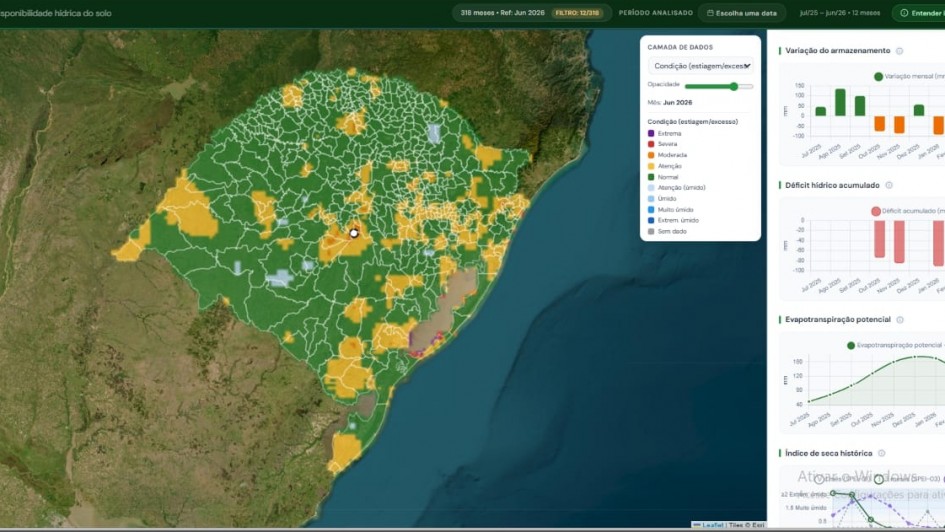Click the 'CAMADA DE DADOS' heading
This screenshot has height=532, width=945.
tap(680, 47)
